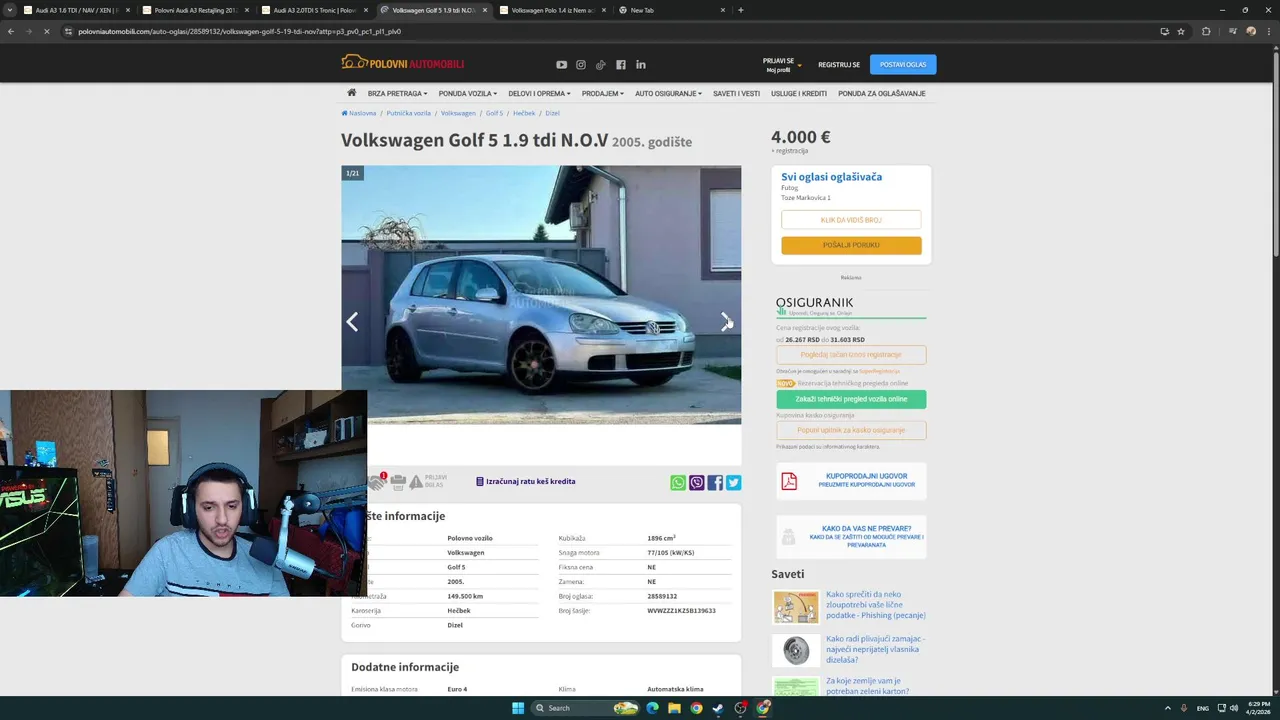Click Golf 5 breadcrumb link
The width and height of the screenshot is (1280, 720).
click(x=494, y=113)
